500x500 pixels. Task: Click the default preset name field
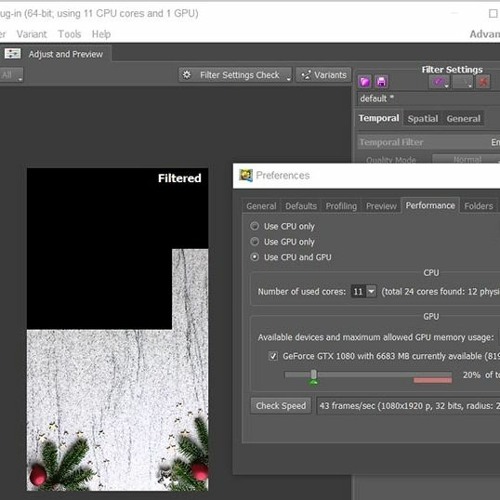(428, 99)
